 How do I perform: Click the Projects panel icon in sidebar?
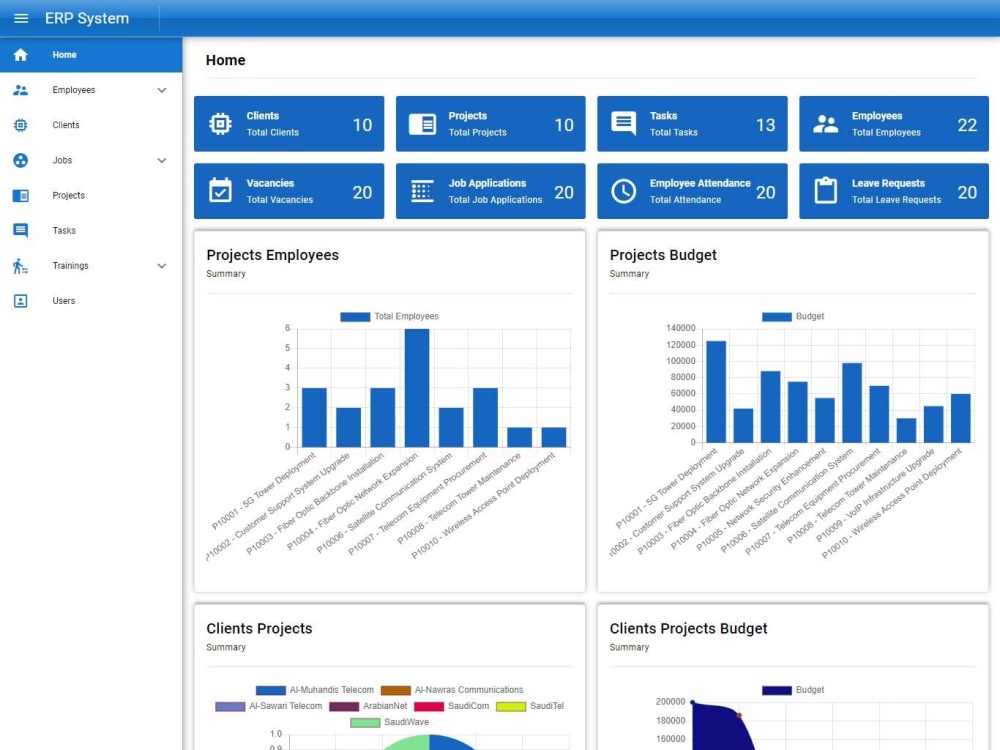(x=20, y=195)
